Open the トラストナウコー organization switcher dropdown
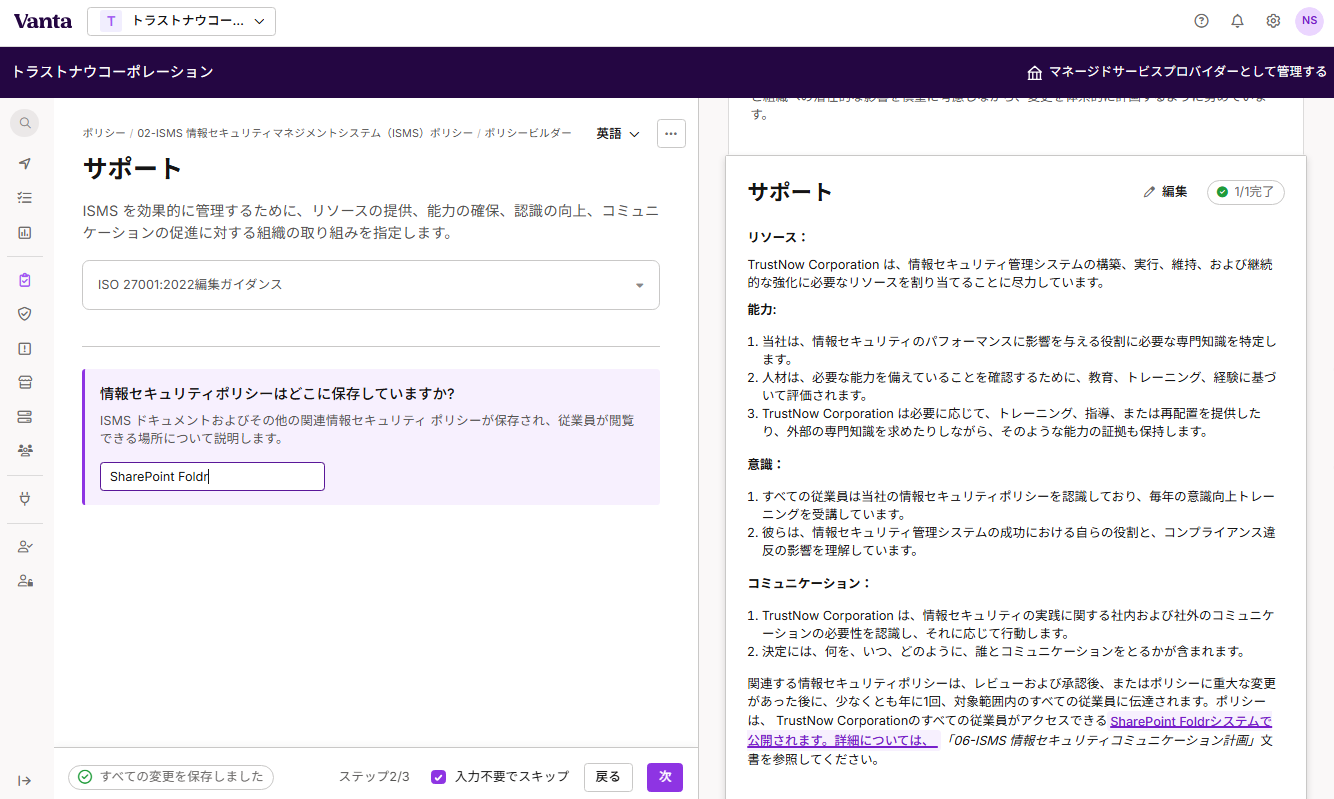 (181, 21)
